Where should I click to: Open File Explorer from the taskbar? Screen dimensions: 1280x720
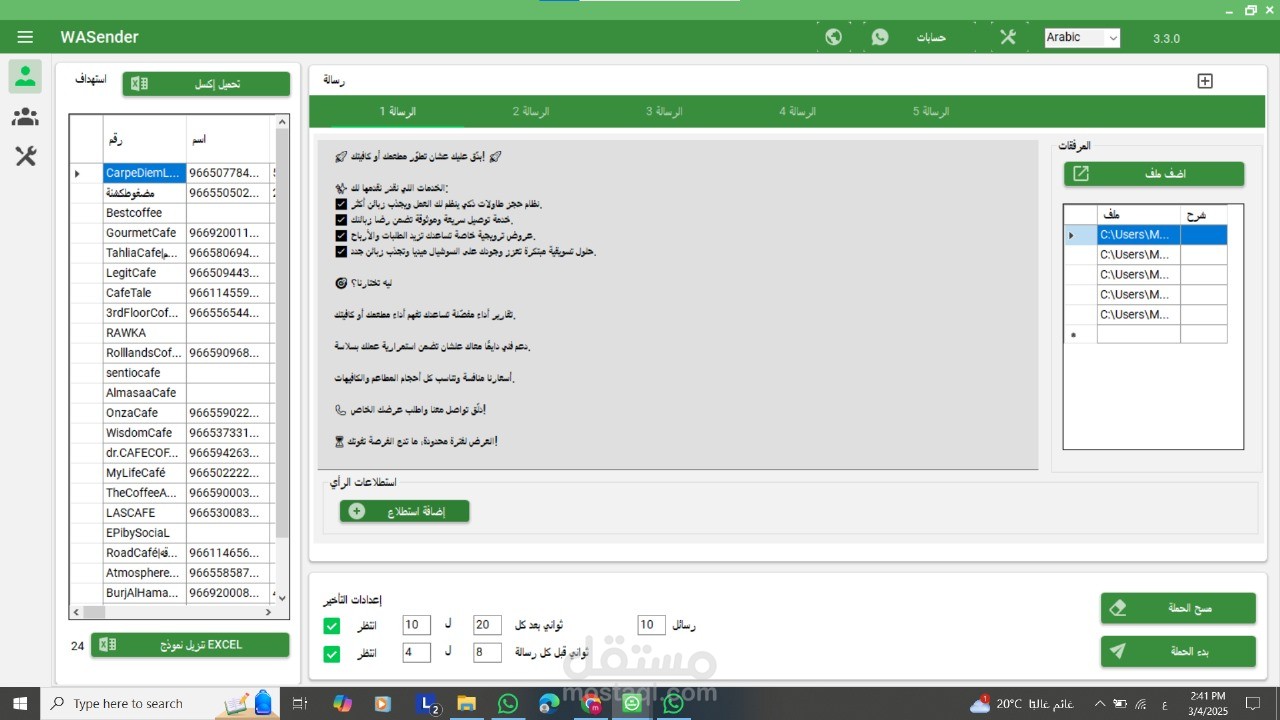coord(467,704)
